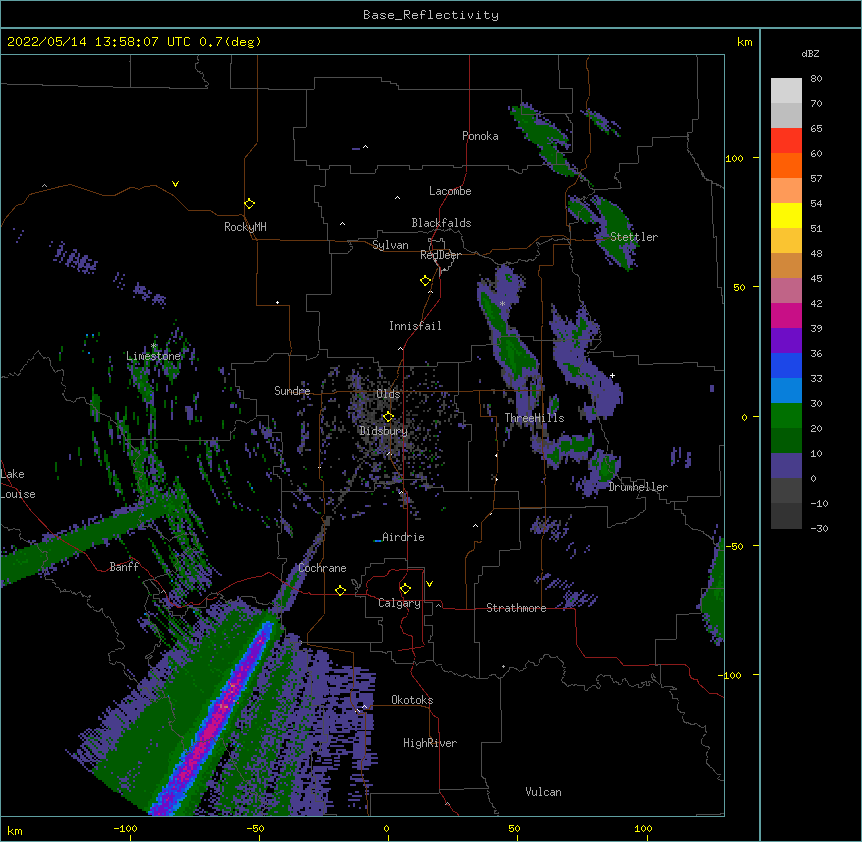Click the Strathmore town label
The width and height of the screenshot is (862, 842).
[x=516, y=608]
